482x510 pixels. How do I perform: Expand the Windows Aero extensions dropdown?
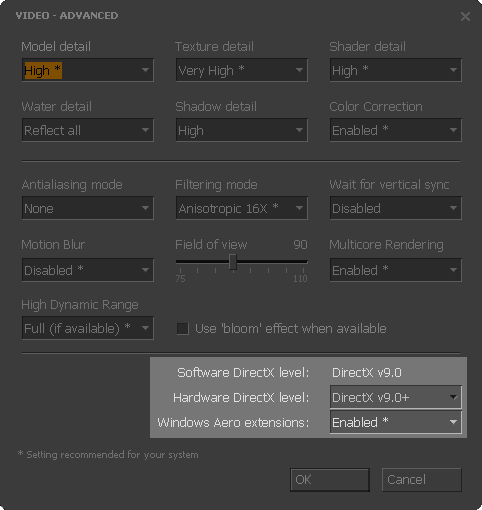click(x=396, y=422)
